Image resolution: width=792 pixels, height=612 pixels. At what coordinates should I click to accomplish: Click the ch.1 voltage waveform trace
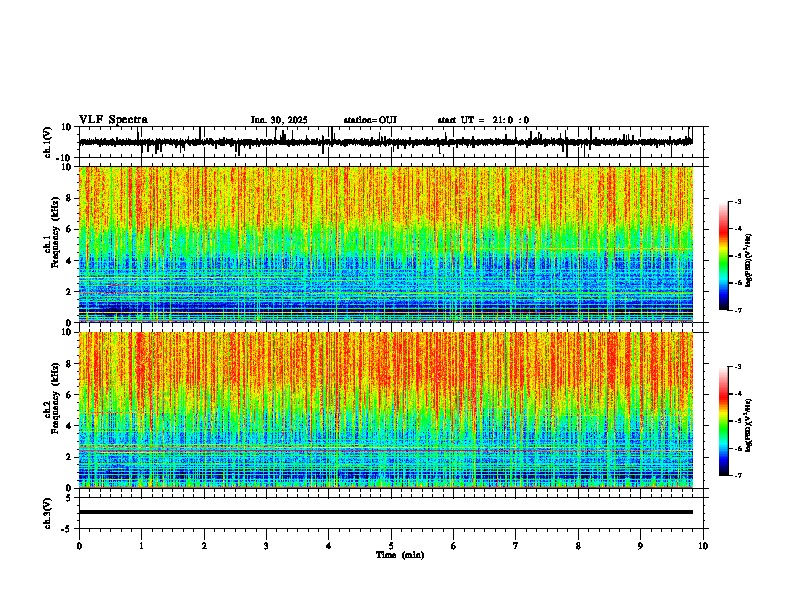[386, 142]
